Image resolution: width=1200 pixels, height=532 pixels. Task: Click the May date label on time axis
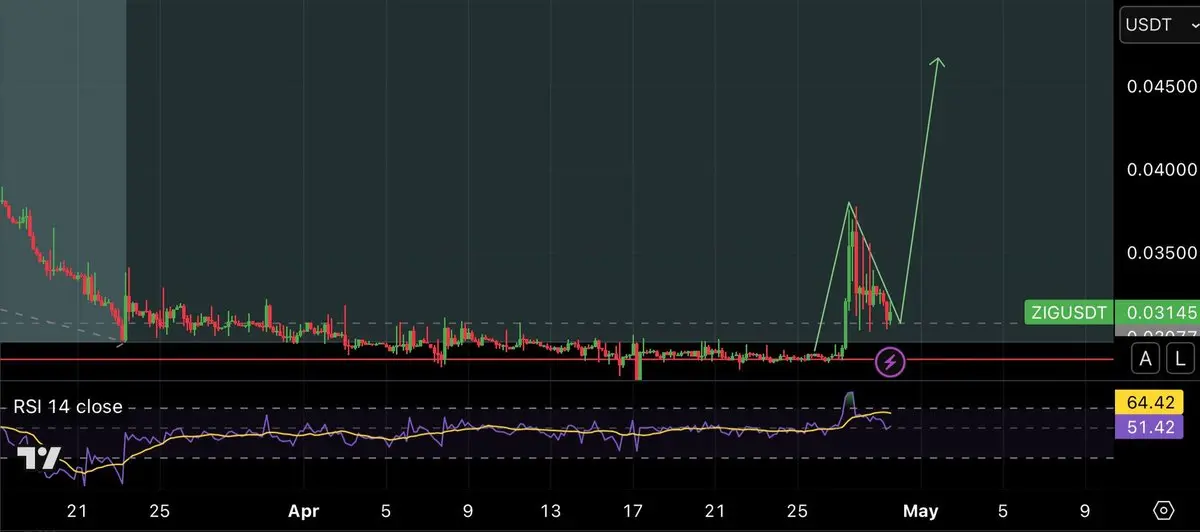click(x=920, y=511)
